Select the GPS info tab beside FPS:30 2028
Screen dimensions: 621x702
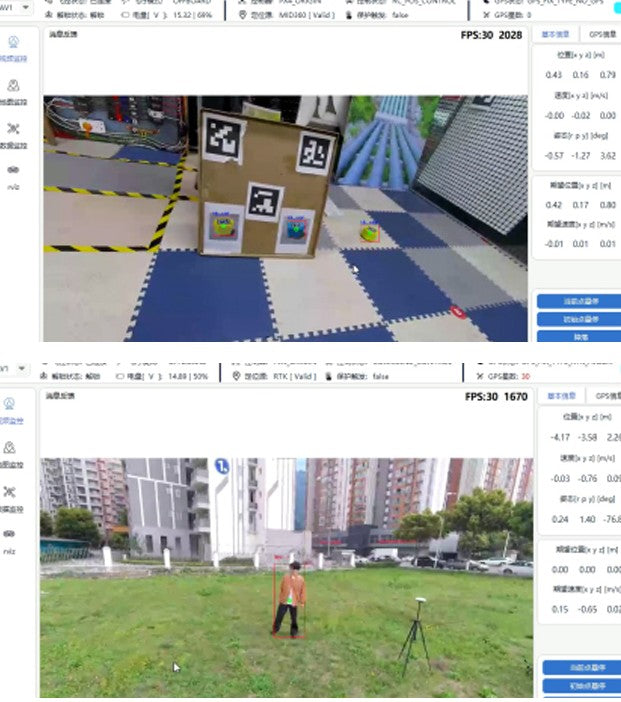(x=602, y=34)
